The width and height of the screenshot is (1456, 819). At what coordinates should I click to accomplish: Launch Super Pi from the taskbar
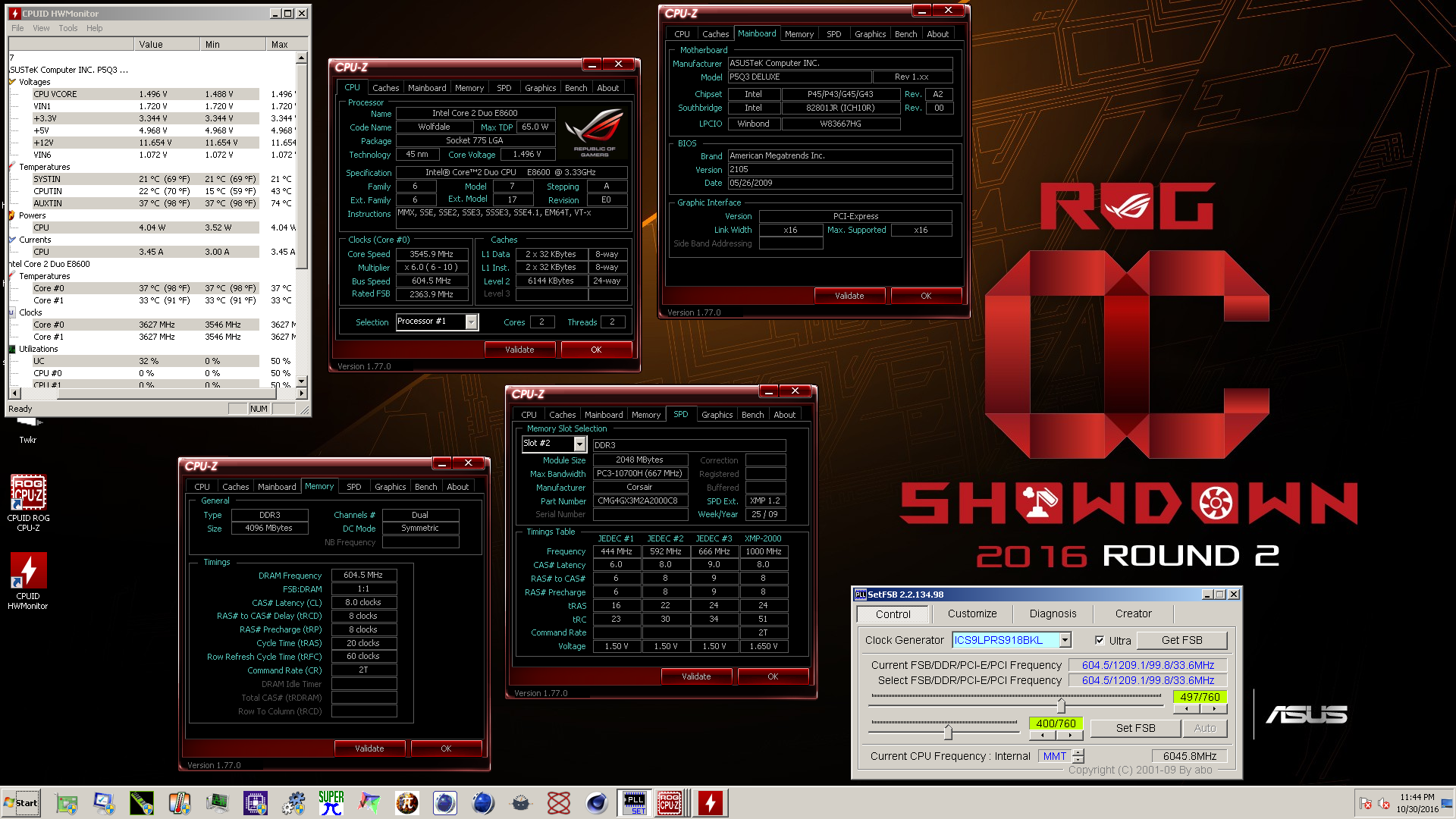click(331, 803)
